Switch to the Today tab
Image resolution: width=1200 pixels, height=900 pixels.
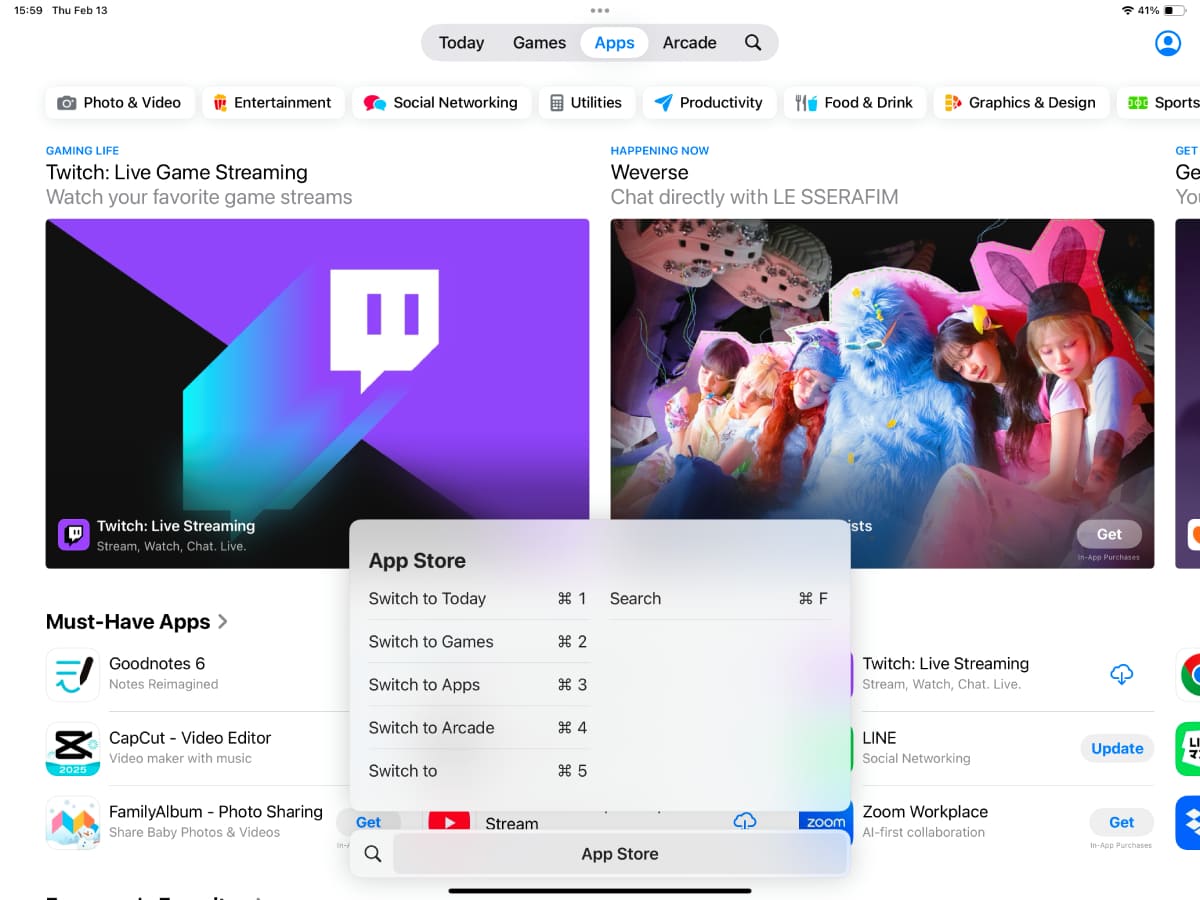[x=461, y=43]
